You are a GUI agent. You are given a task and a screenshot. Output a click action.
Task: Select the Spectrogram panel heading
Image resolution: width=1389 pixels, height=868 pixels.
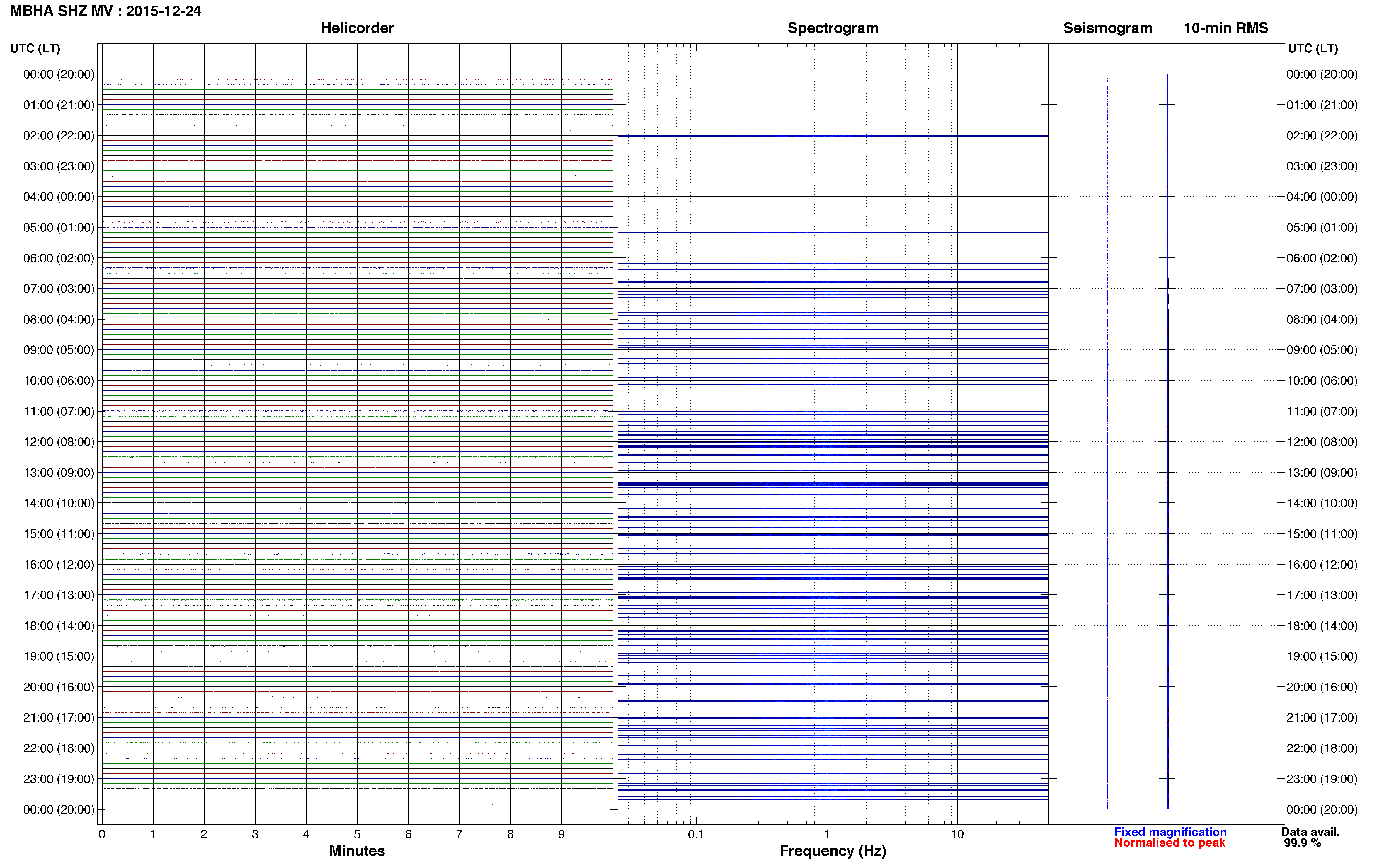[x=833, y=28]
